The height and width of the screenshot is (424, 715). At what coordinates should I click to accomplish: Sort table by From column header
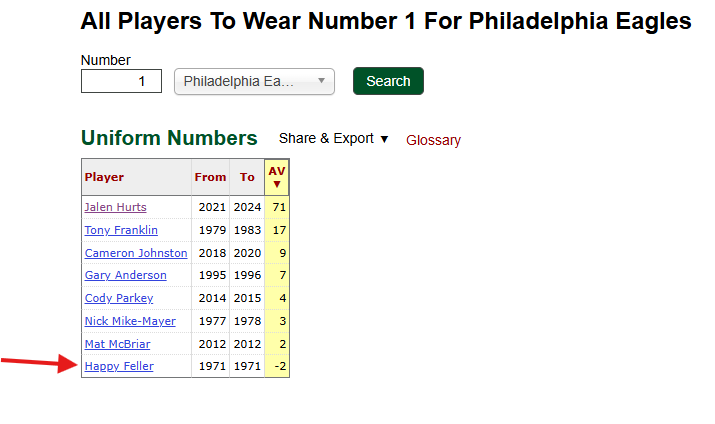[x=210, y=177]
